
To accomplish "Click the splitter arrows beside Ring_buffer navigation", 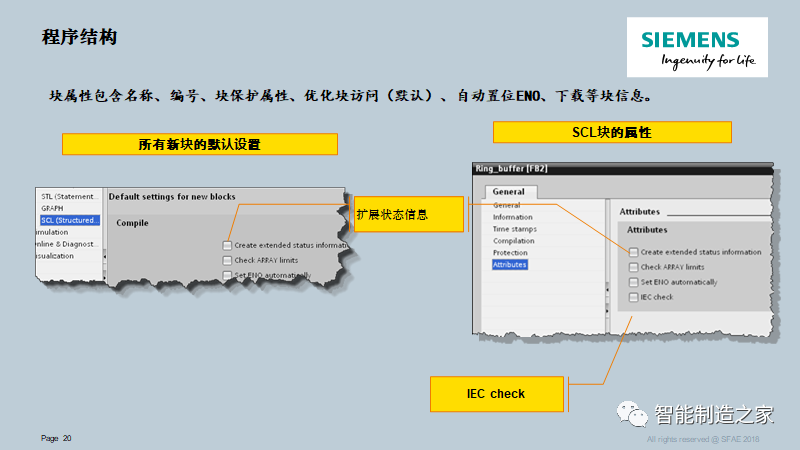I will coord(607,300).
